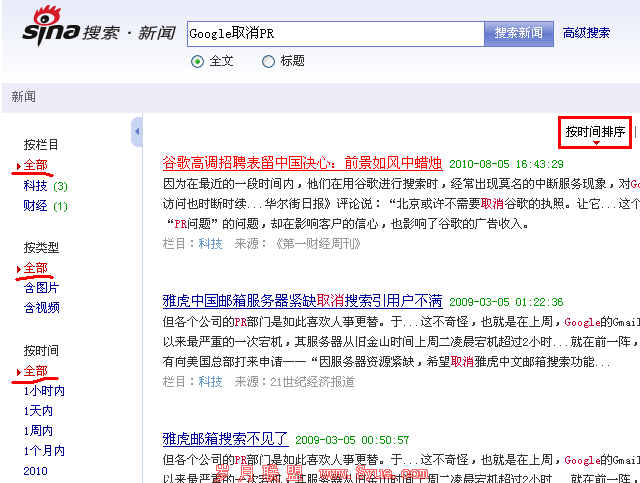Open article 雅虎中国邮箱服务器紧缺取消搜索引用户不满
Screen dimensions: 640x483
tap(302, 301)
